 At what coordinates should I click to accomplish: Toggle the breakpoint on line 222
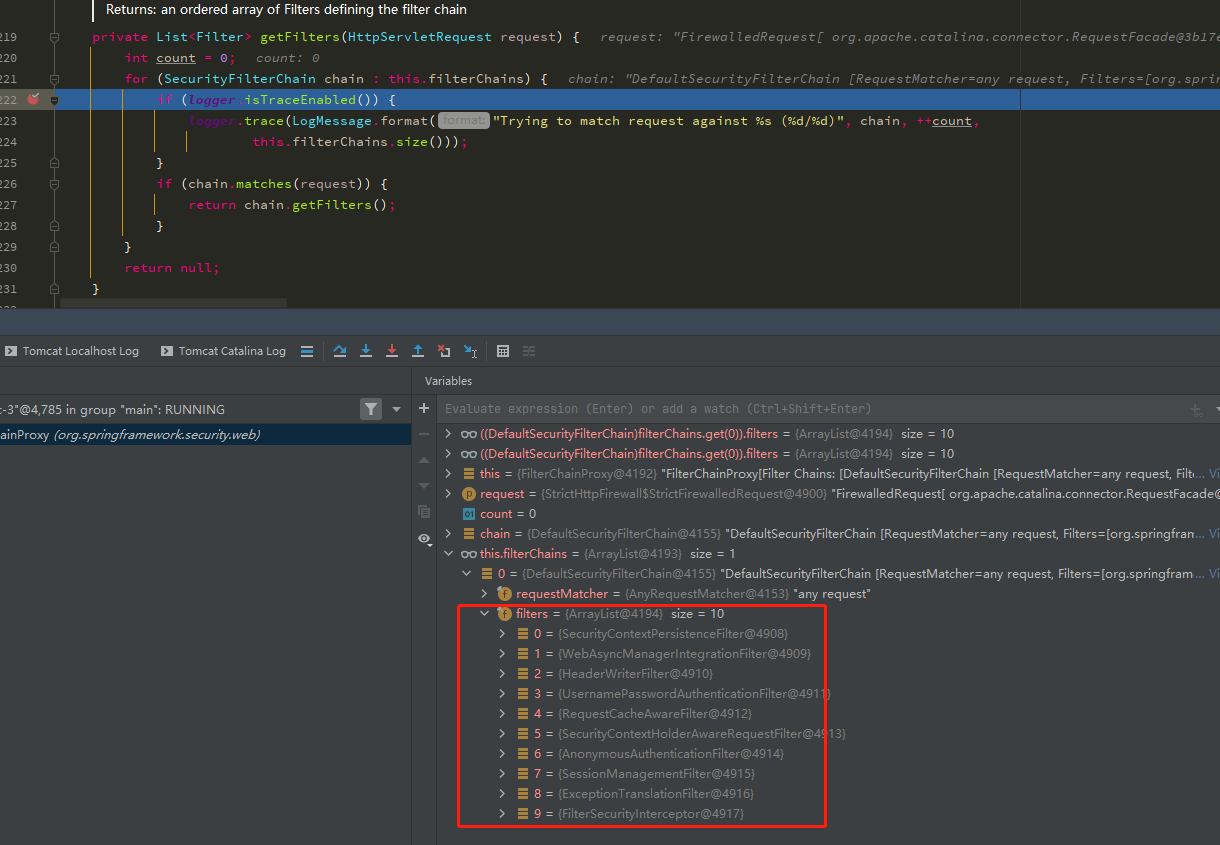[33, 99]
